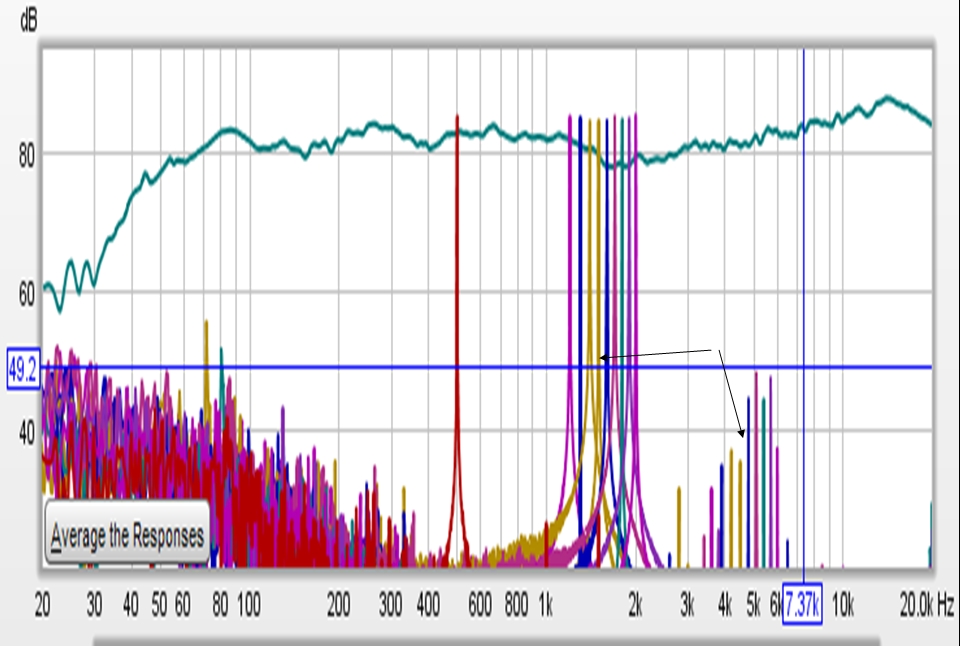960x646 pixels.
Task: Click the 200 Hz axis label
Action: pos(338,605)
